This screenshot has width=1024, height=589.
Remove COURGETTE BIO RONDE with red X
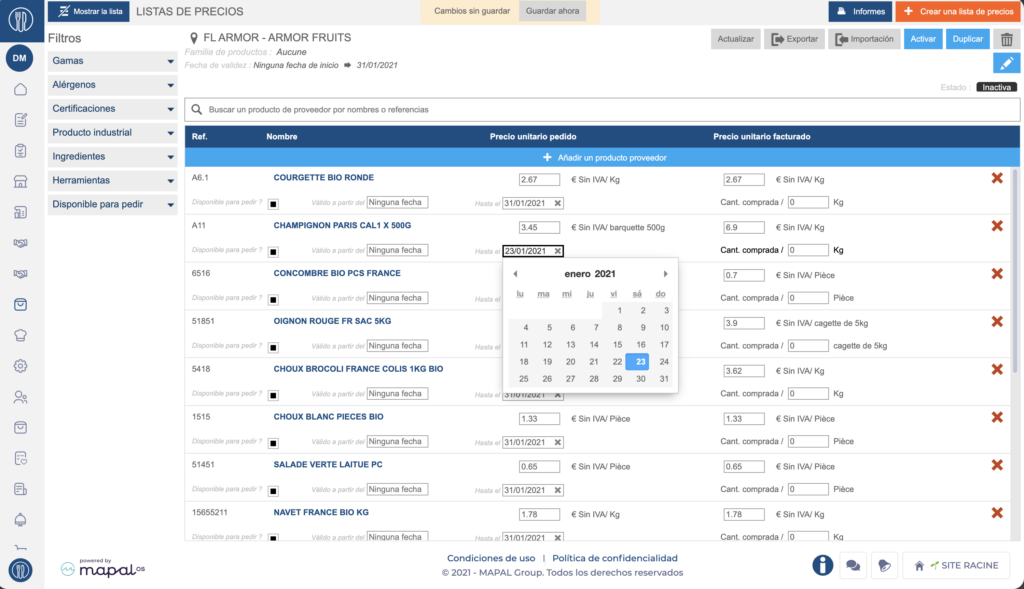click(x=997, y=178)
